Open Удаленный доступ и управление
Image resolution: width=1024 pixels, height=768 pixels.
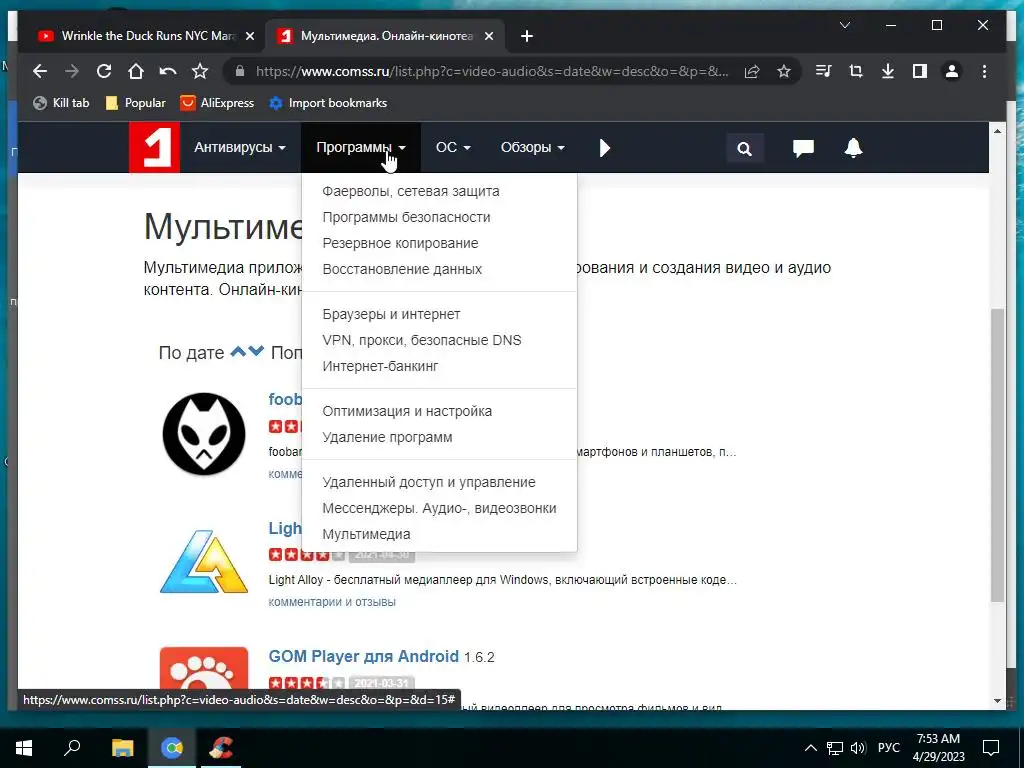click(x=429, y=483)
